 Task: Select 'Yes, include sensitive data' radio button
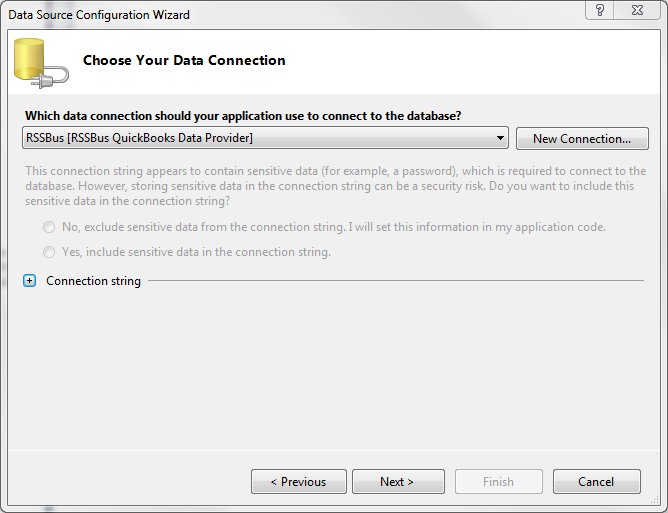click(49, 252)
